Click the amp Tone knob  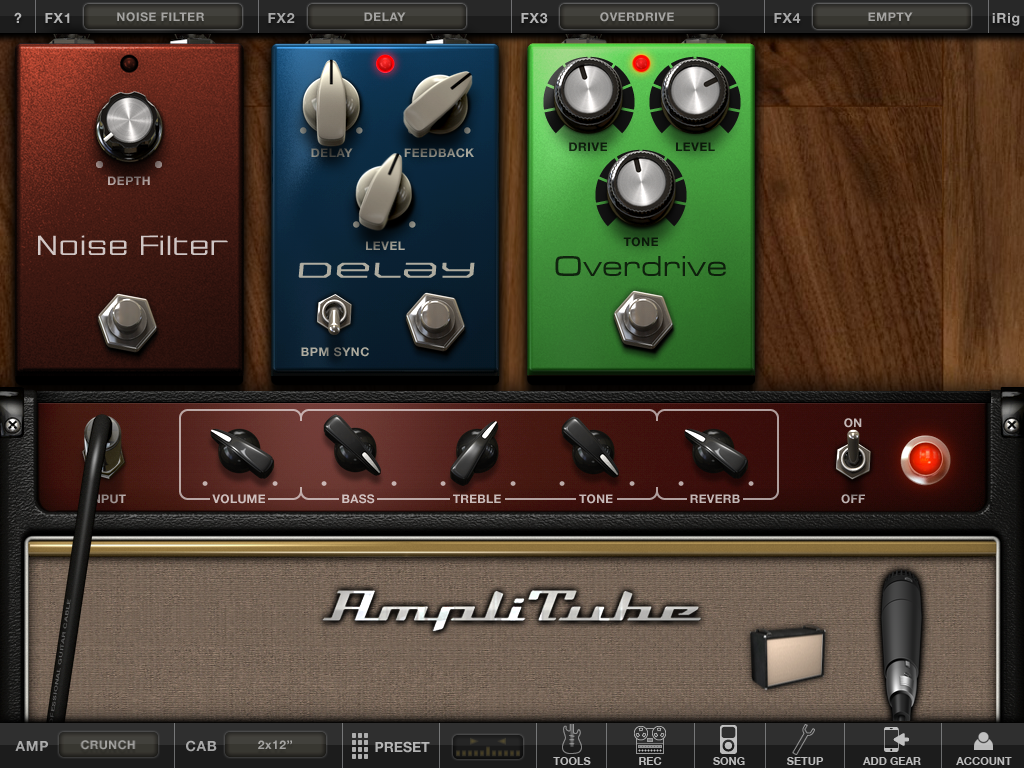[590, 448]
